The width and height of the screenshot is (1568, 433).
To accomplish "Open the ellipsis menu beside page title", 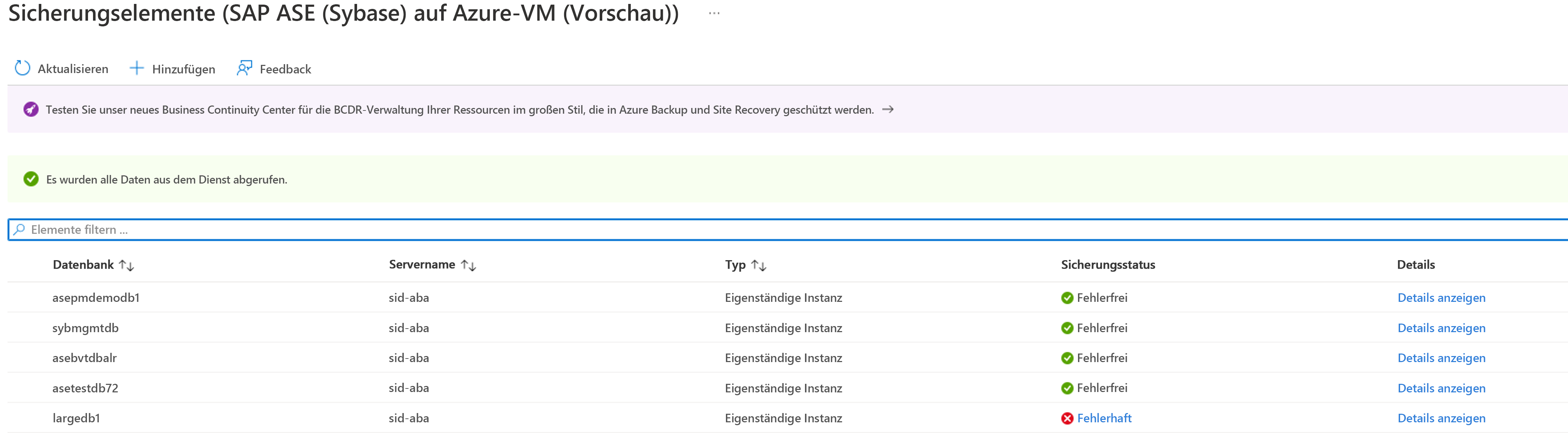I will (x=714, y=14).
